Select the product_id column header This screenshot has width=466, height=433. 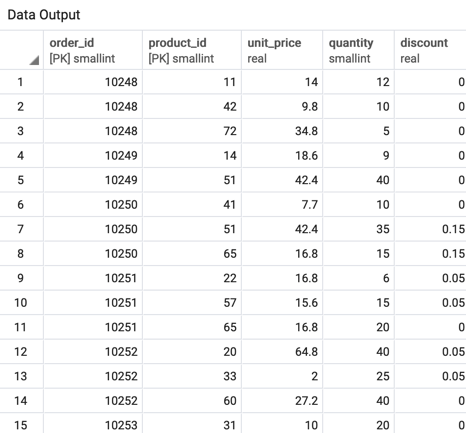point(192,50)
